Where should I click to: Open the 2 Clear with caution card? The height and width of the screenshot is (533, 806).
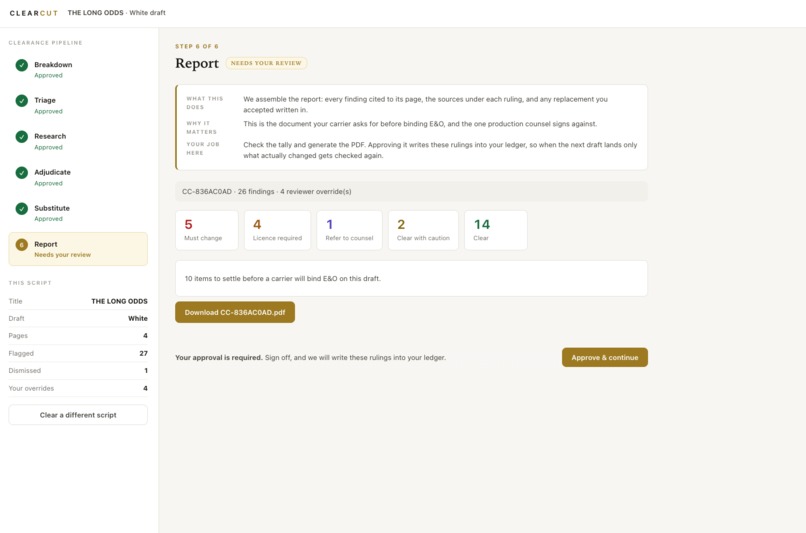[x=424, y=230]
